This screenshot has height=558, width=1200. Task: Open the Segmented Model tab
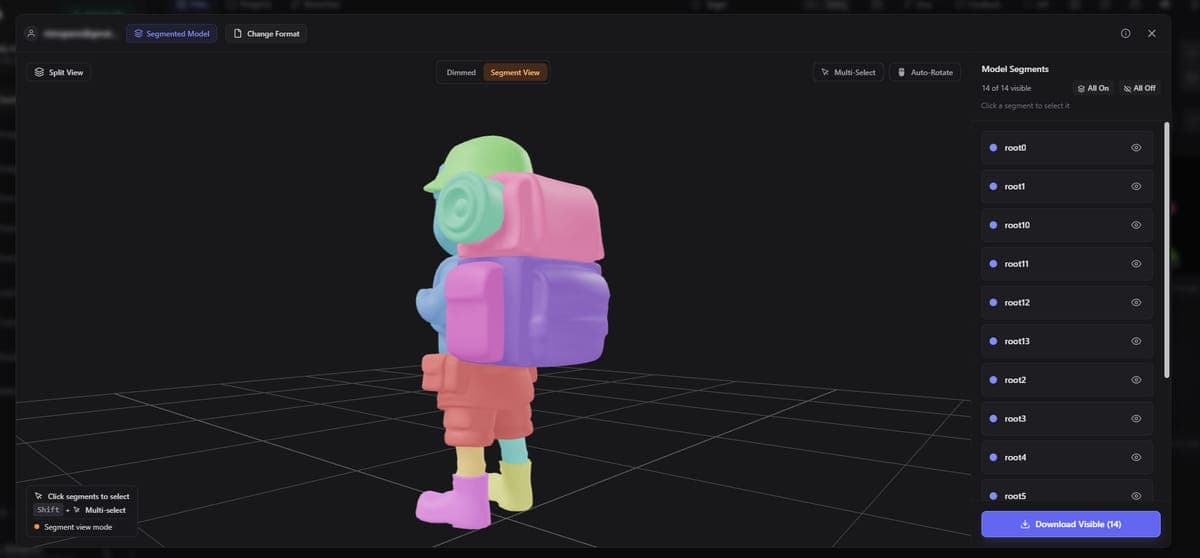171,34
